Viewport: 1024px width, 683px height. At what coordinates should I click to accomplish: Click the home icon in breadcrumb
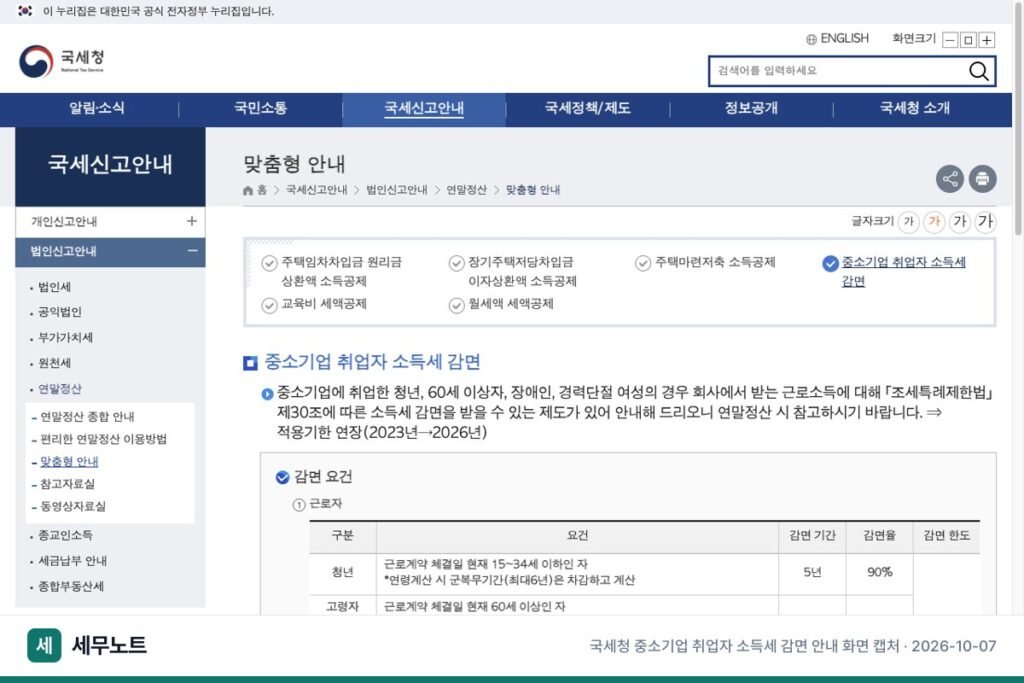tap(248, 191)
